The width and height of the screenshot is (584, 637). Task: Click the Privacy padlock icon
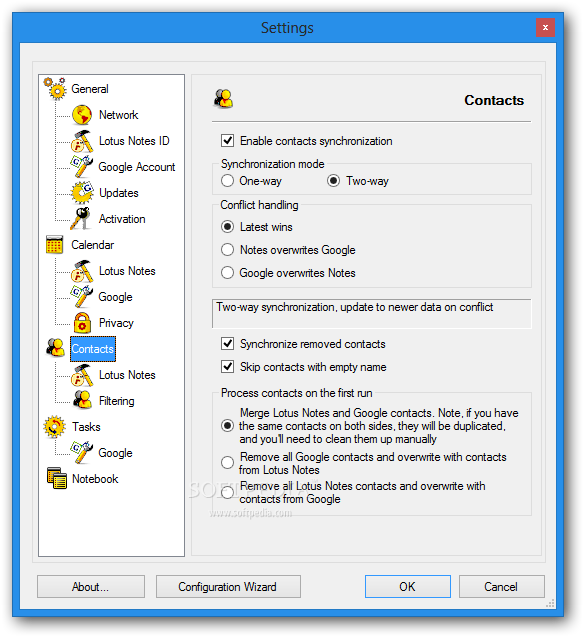tap(82, 323)
